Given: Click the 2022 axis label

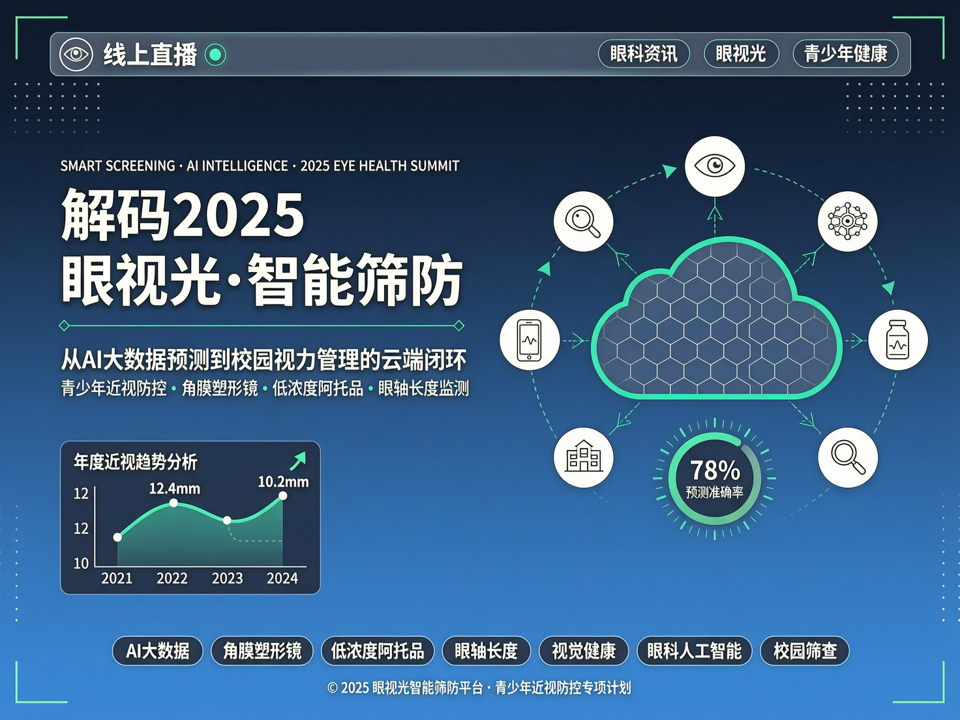Looking at the screenshot, I should click(x=172, y=578).
